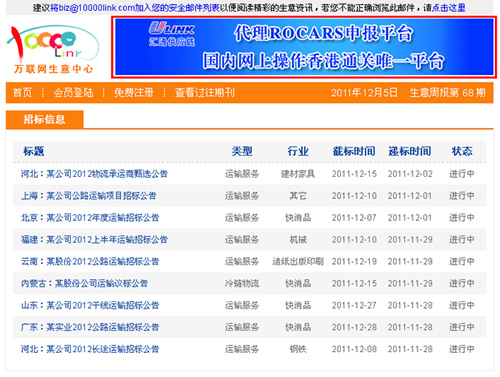Go to 首页 in orange navigation bar
Image resolution: width=500 pixels, height=377 pixels.
point(22,92)
